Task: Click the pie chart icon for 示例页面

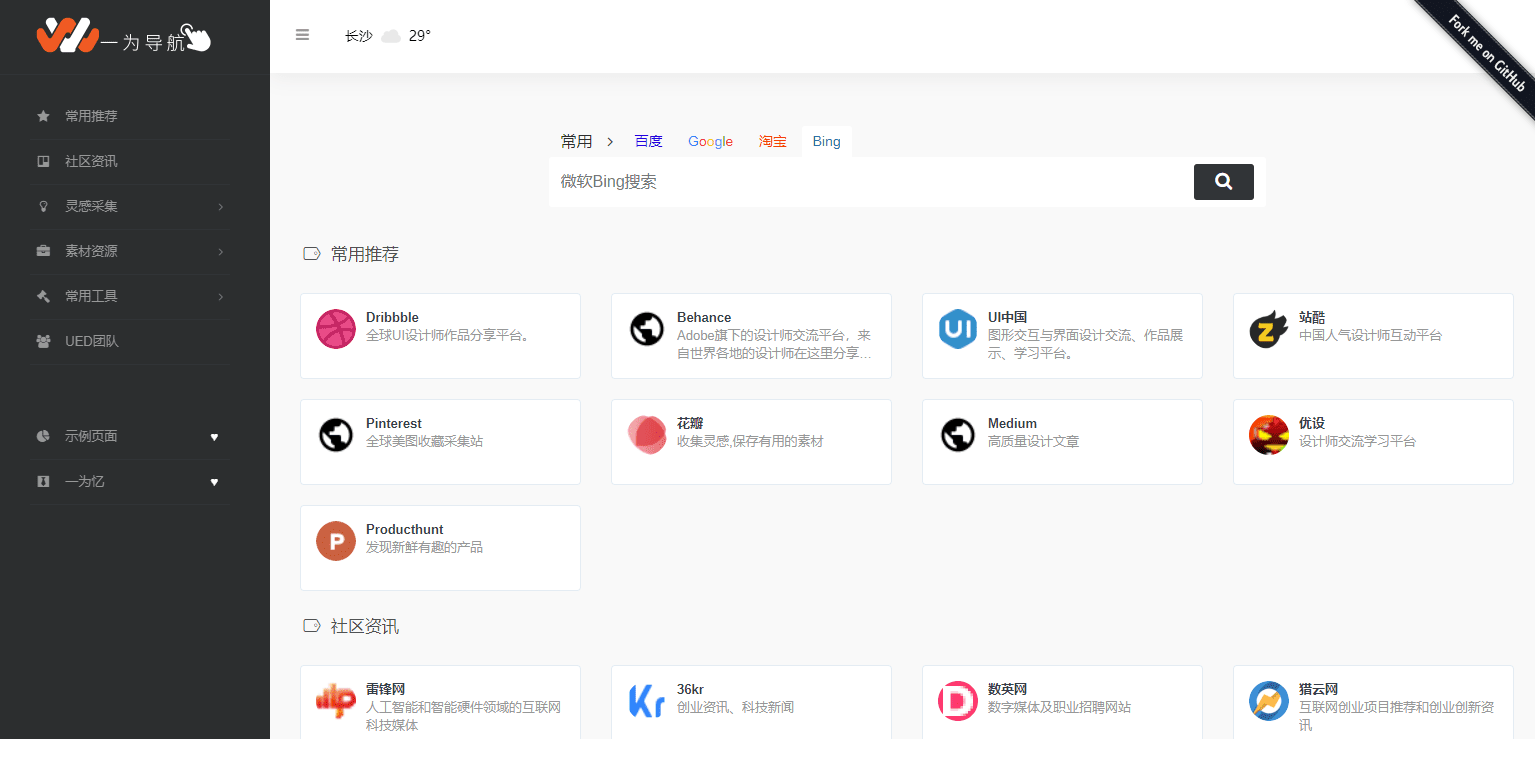Action: [43, 436]
